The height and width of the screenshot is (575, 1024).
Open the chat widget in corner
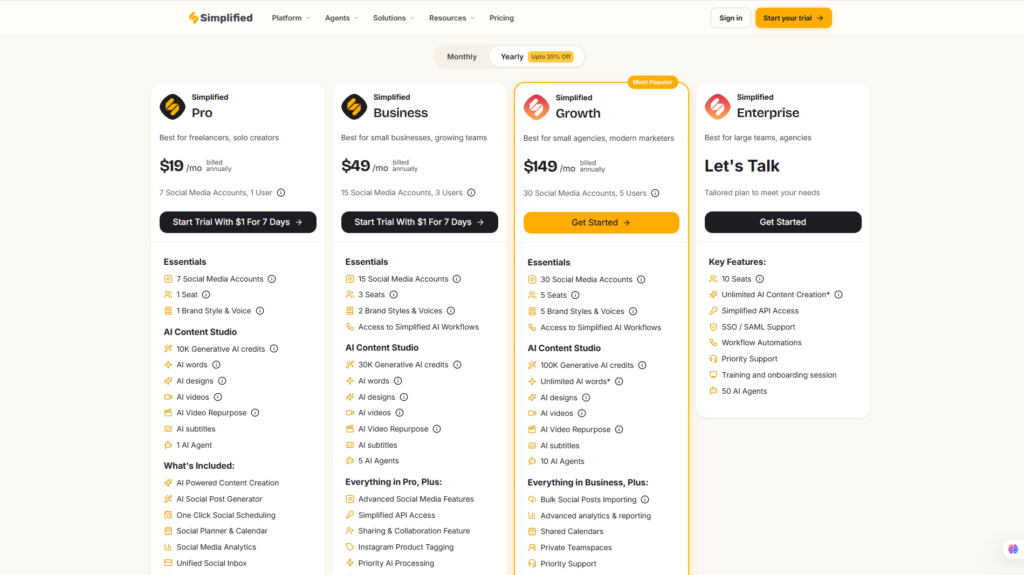(1013, 549)
